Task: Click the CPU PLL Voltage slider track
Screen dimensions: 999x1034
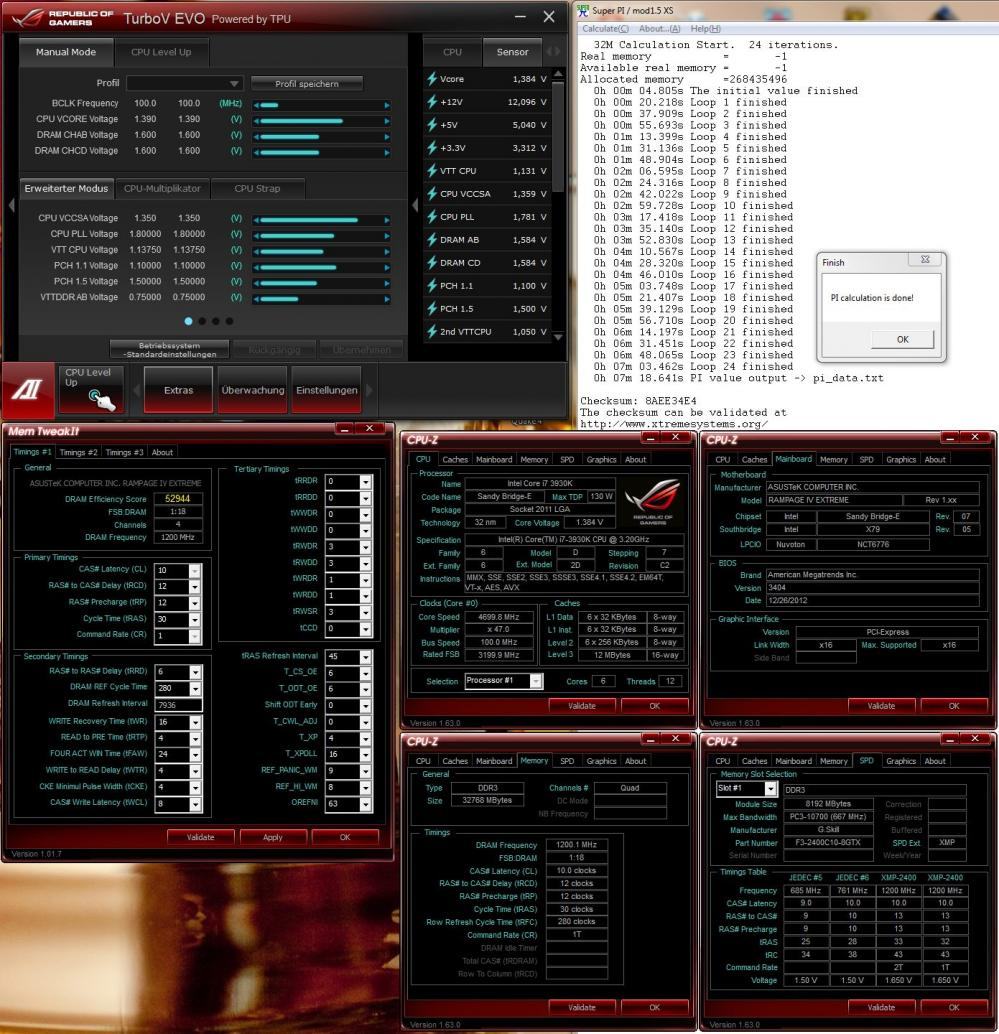Action: coord(321,235)
